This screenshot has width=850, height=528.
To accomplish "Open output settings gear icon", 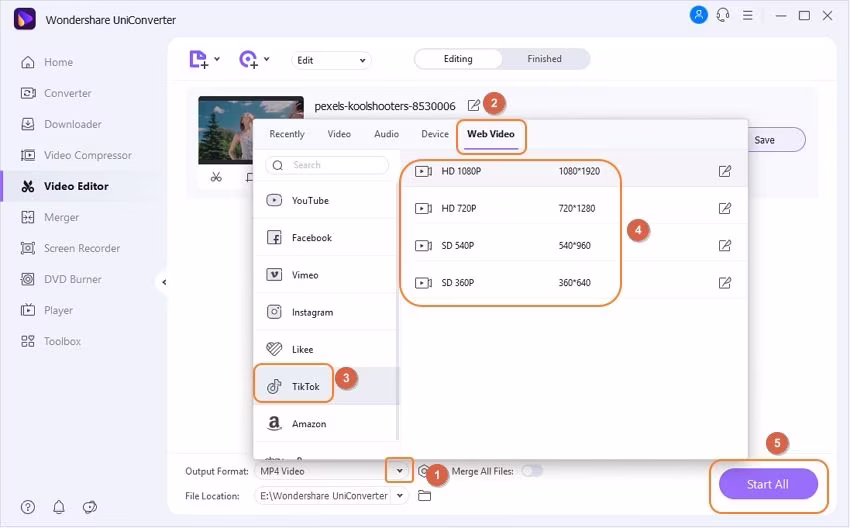I will point(423,471).
